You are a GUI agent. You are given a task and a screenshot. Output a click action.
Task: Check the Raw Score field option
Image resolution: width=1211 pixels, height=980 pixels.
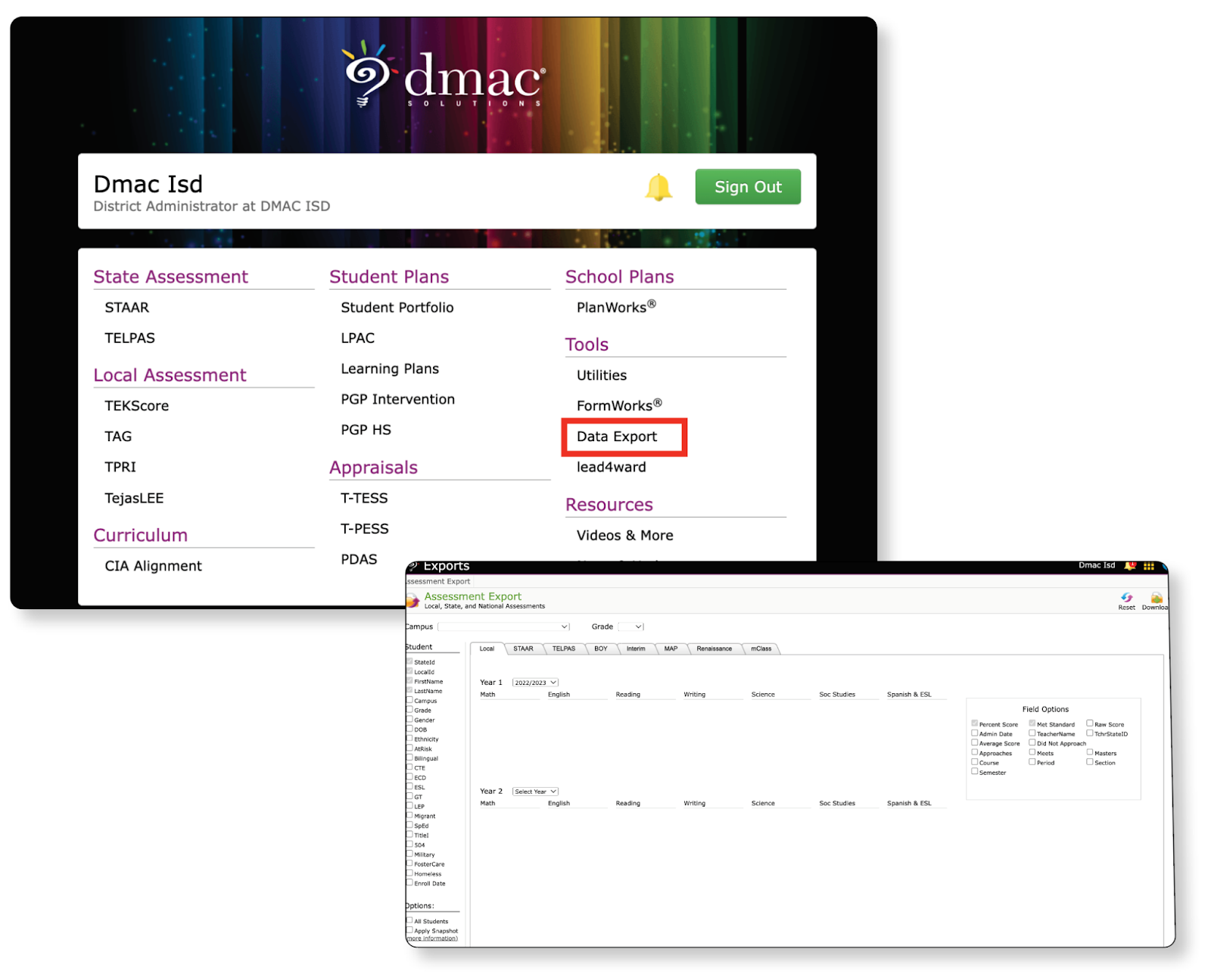point(1090,723)
